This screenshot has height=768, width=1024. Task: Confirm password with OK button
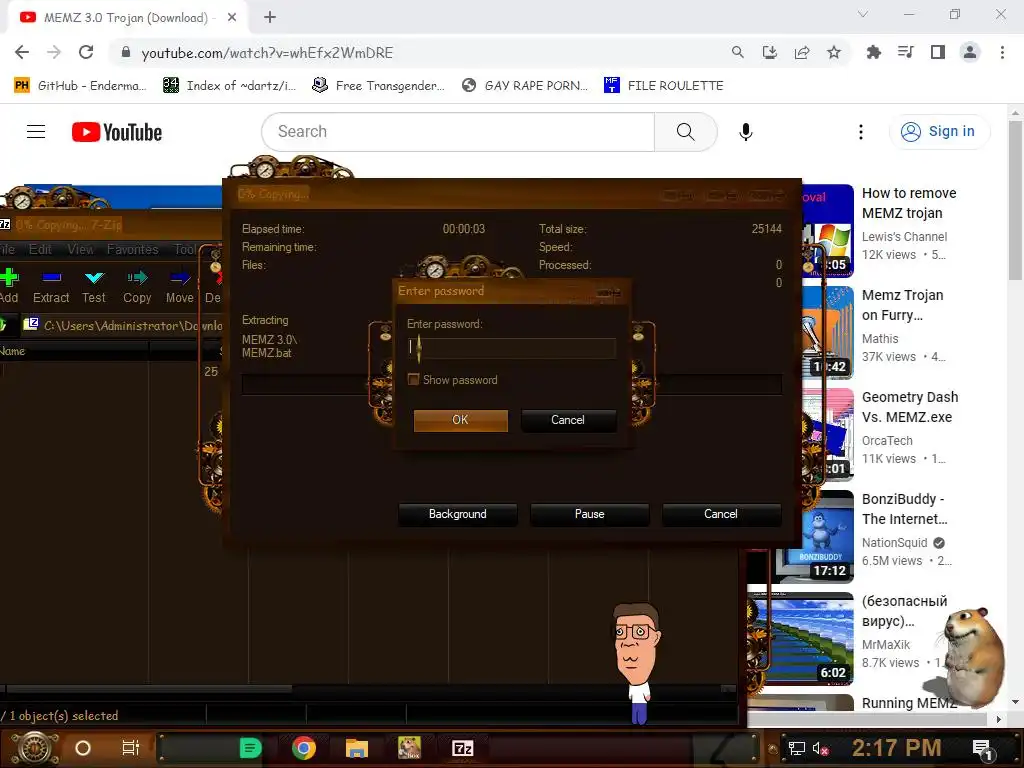[x=460, y=420]
